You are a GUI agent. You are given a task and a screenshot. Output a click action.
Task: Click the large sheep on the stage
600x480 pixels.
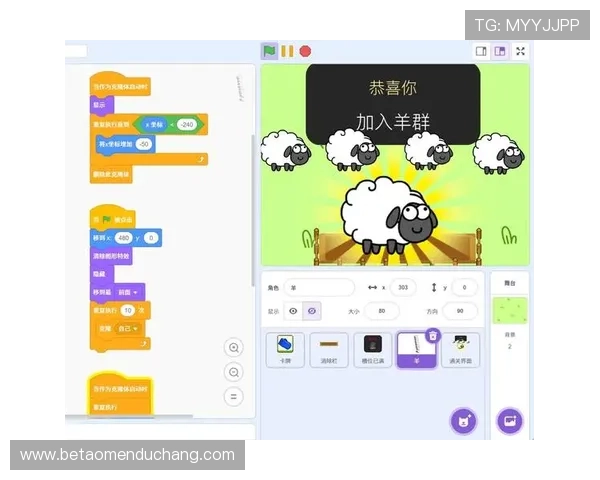click(389, 216)
